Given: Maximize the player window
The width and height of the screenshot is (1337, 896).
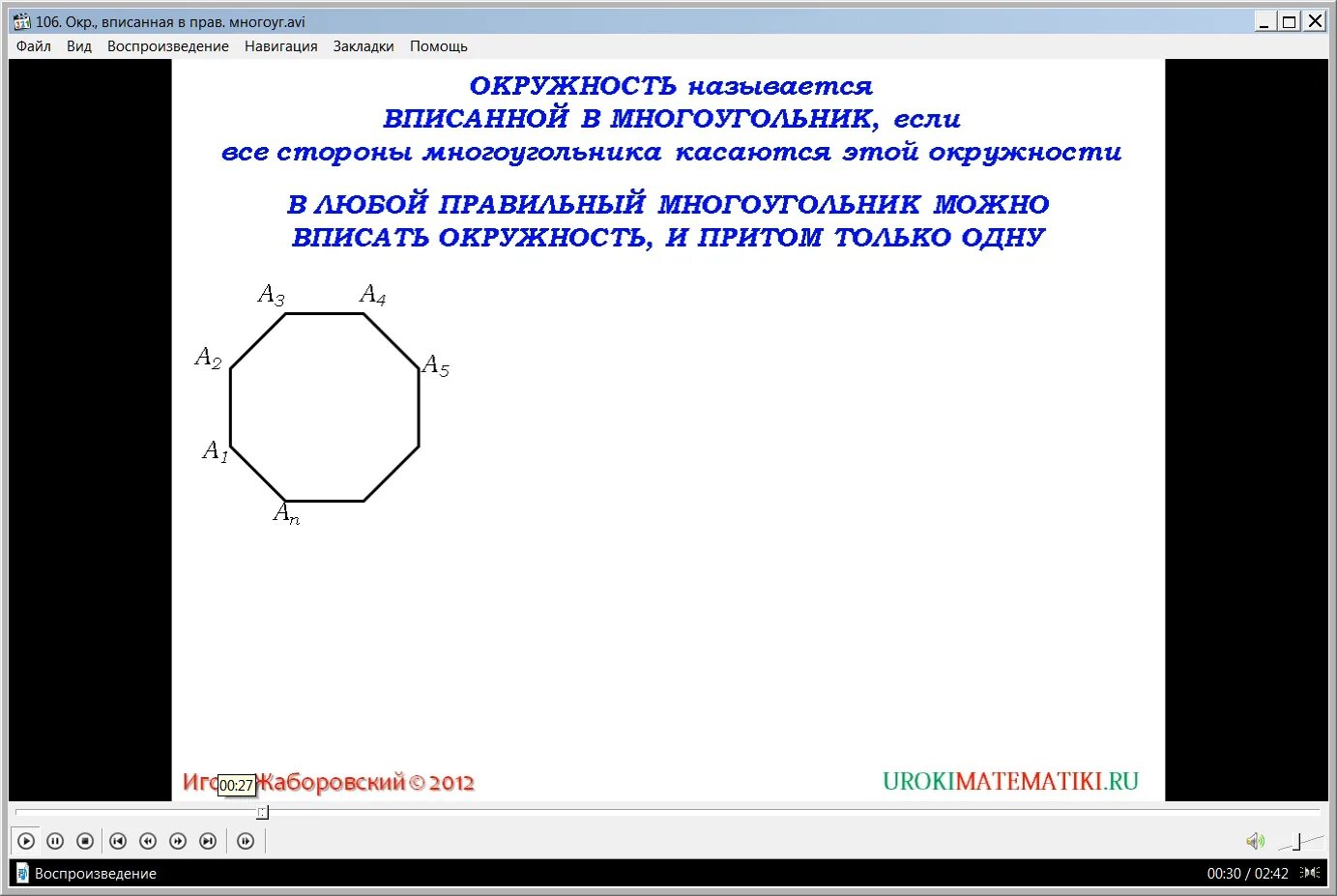Looking at the screenshot, I should pyautogui.click(x=1290, y=21).
